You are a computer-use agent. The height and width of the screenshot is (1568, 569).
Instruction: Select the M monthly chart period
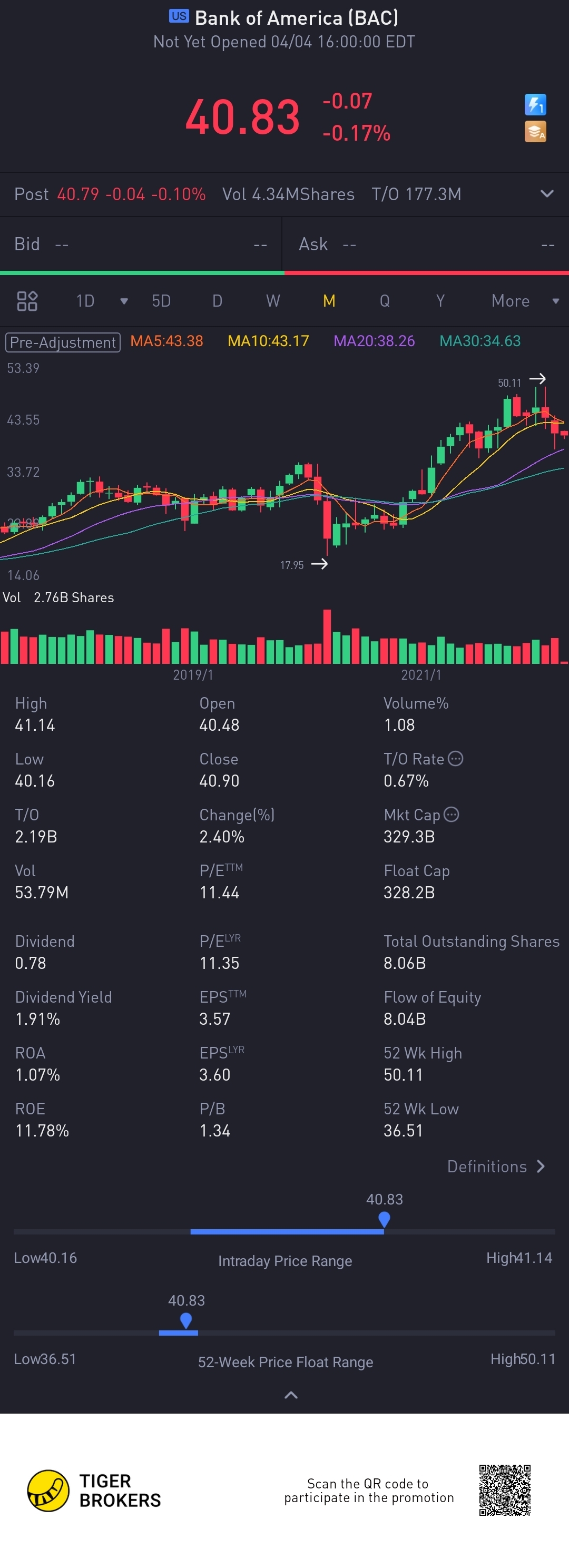pyautogui.click(x=329, y=301)
